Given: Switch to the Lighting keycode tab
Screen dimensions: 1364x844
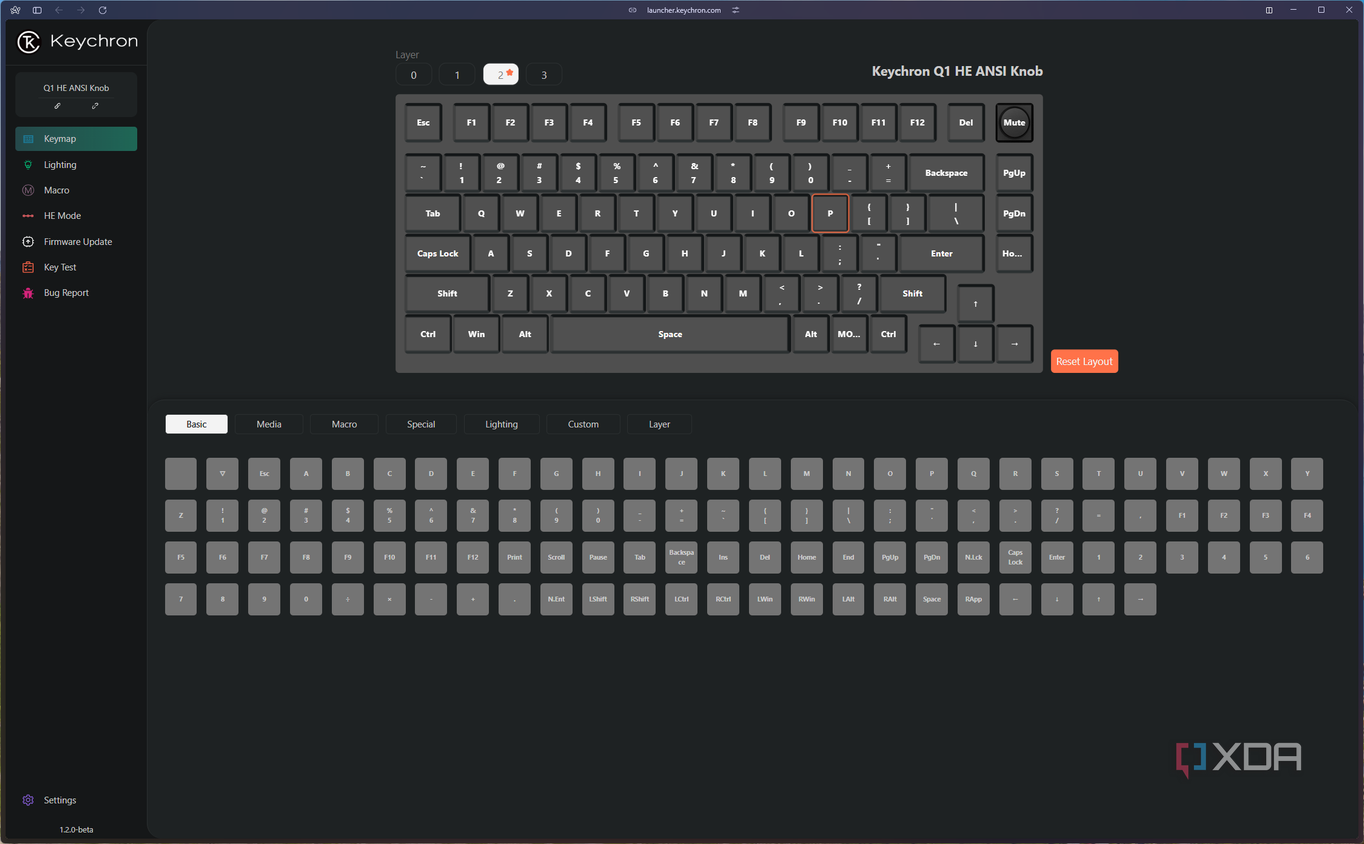Looking at the screenshot, I should coord(502,424).
